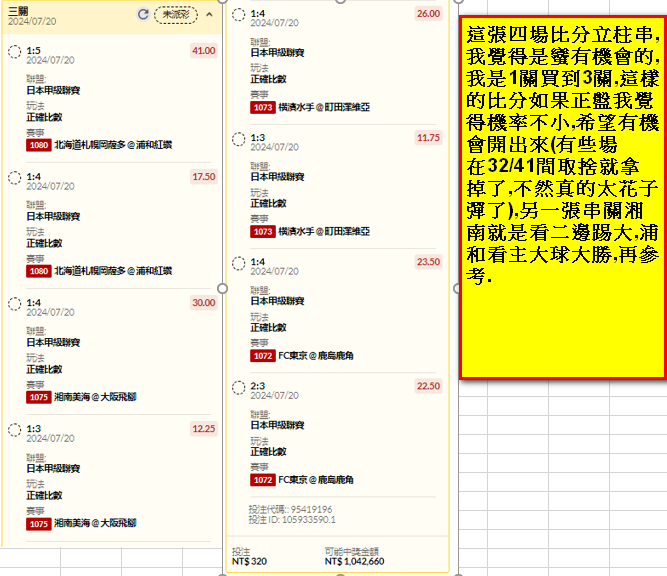This screenshot has width=667, height=576.
Task: Click the 1073 match code in the 26.00 entry
Action: 263,107
